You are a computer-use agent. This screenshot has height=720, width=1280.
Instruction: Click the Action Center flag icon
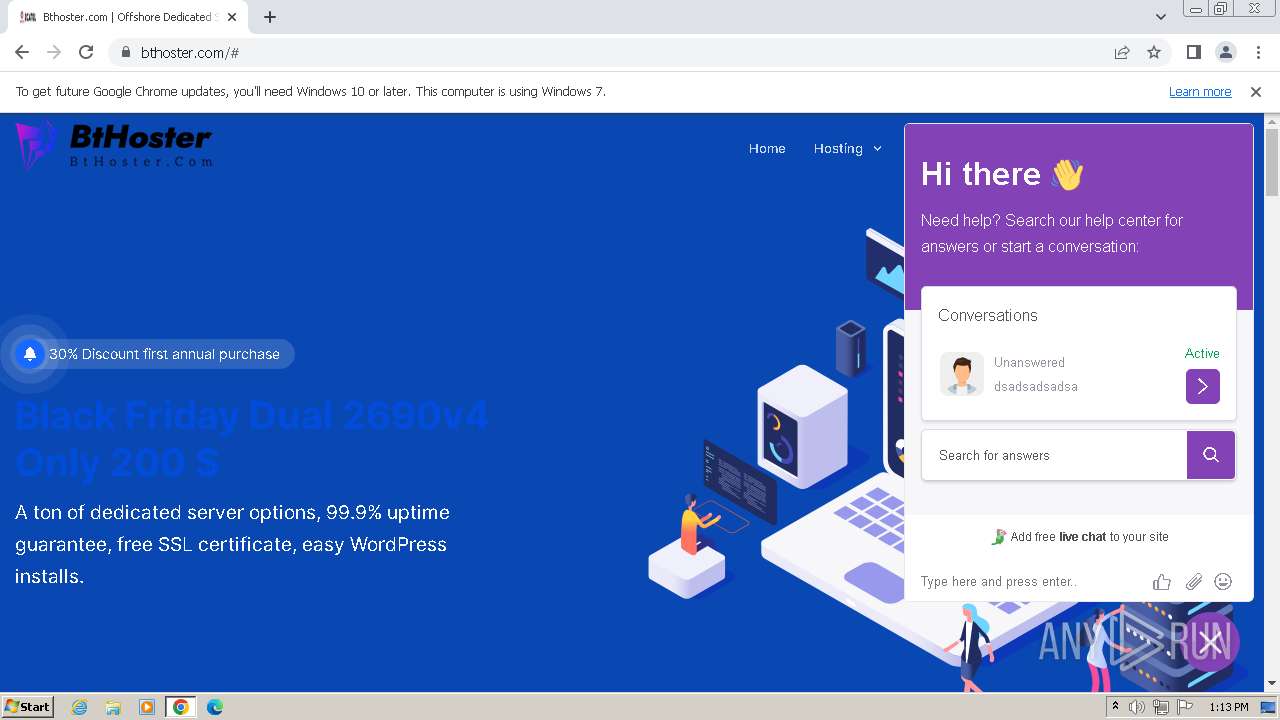[1185, 707]
